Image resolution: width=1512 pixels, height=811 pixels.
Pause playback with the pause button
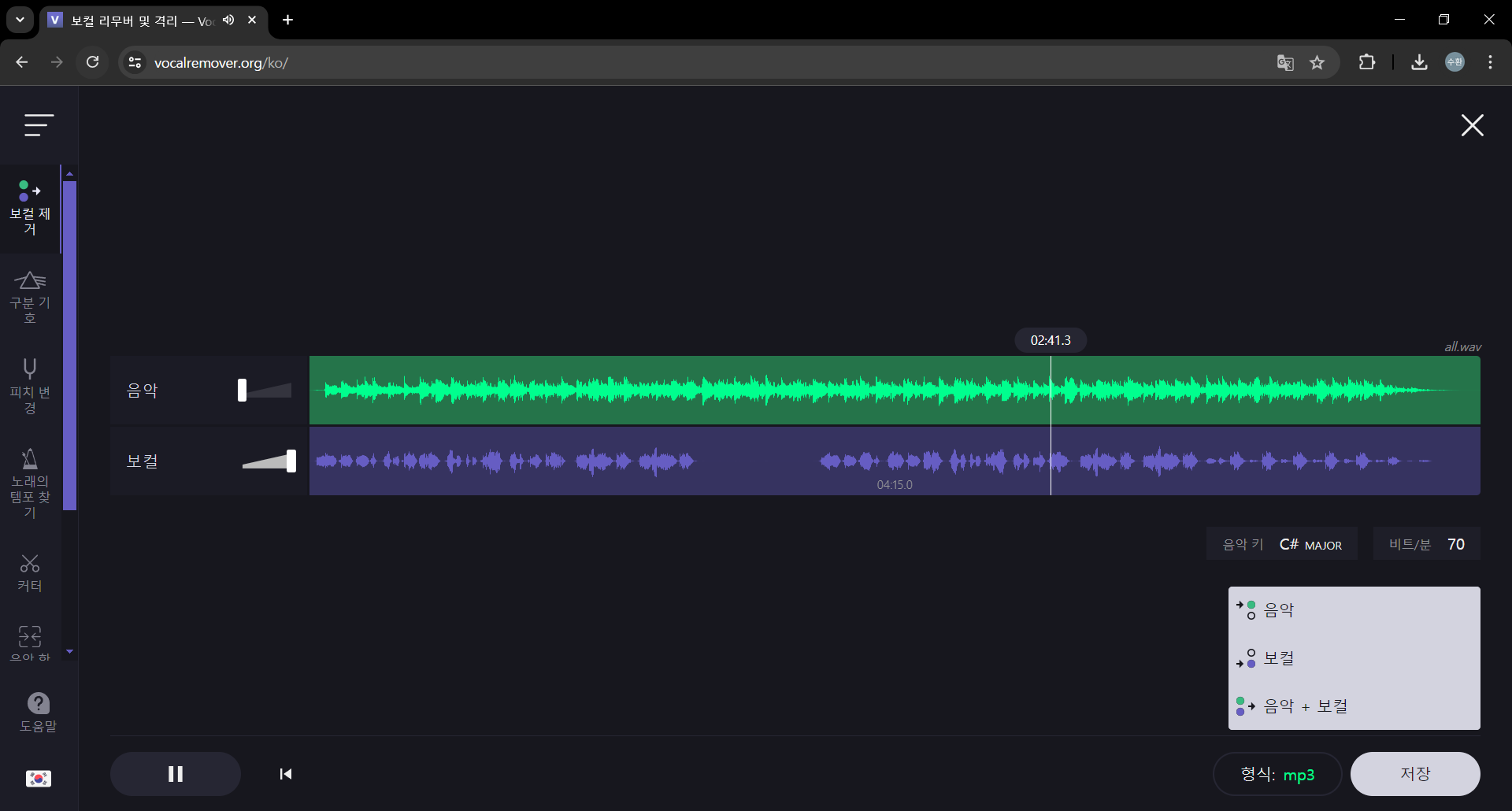click(176, 774)
